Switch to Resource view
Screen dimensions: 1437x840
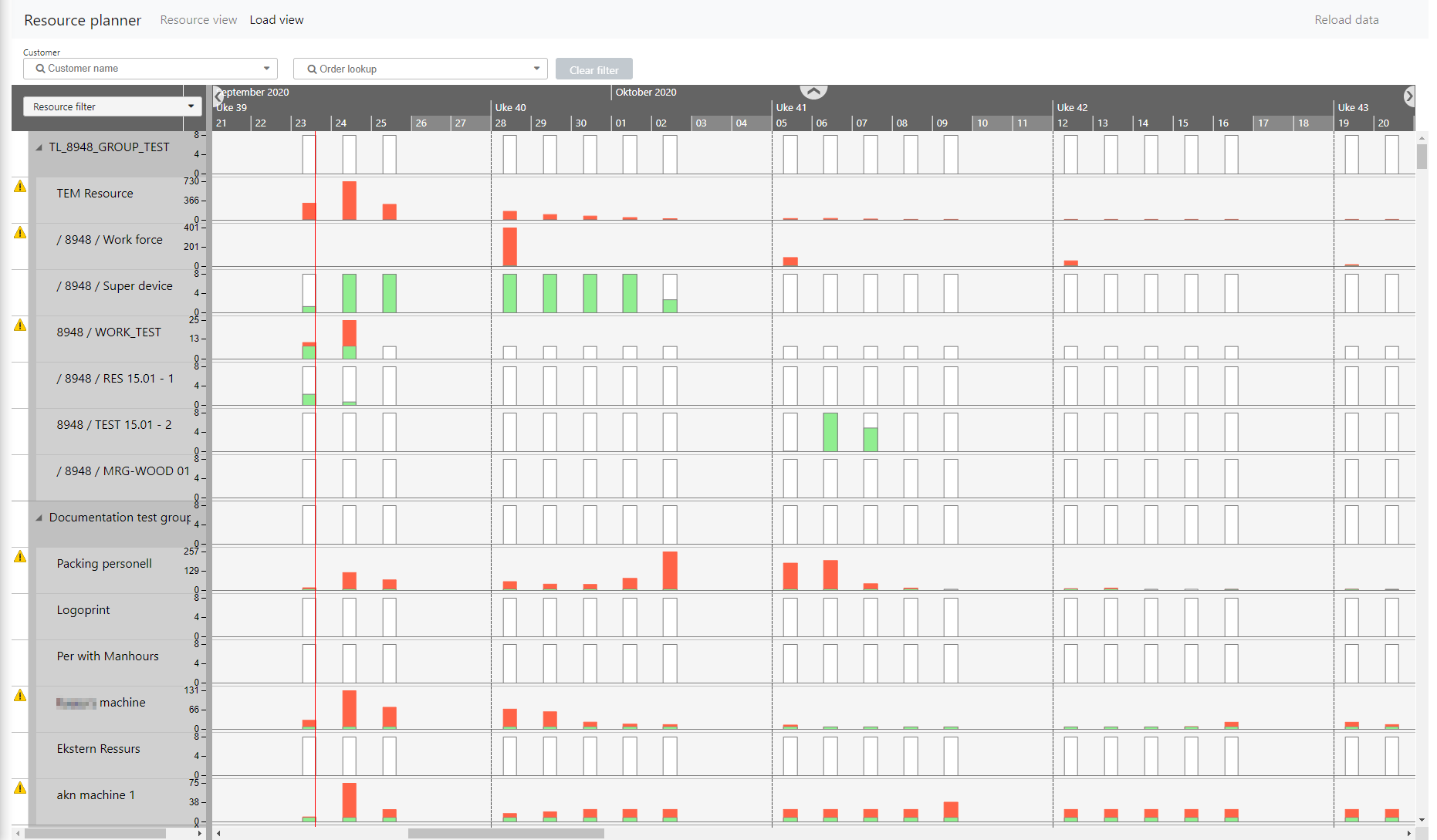198,20
